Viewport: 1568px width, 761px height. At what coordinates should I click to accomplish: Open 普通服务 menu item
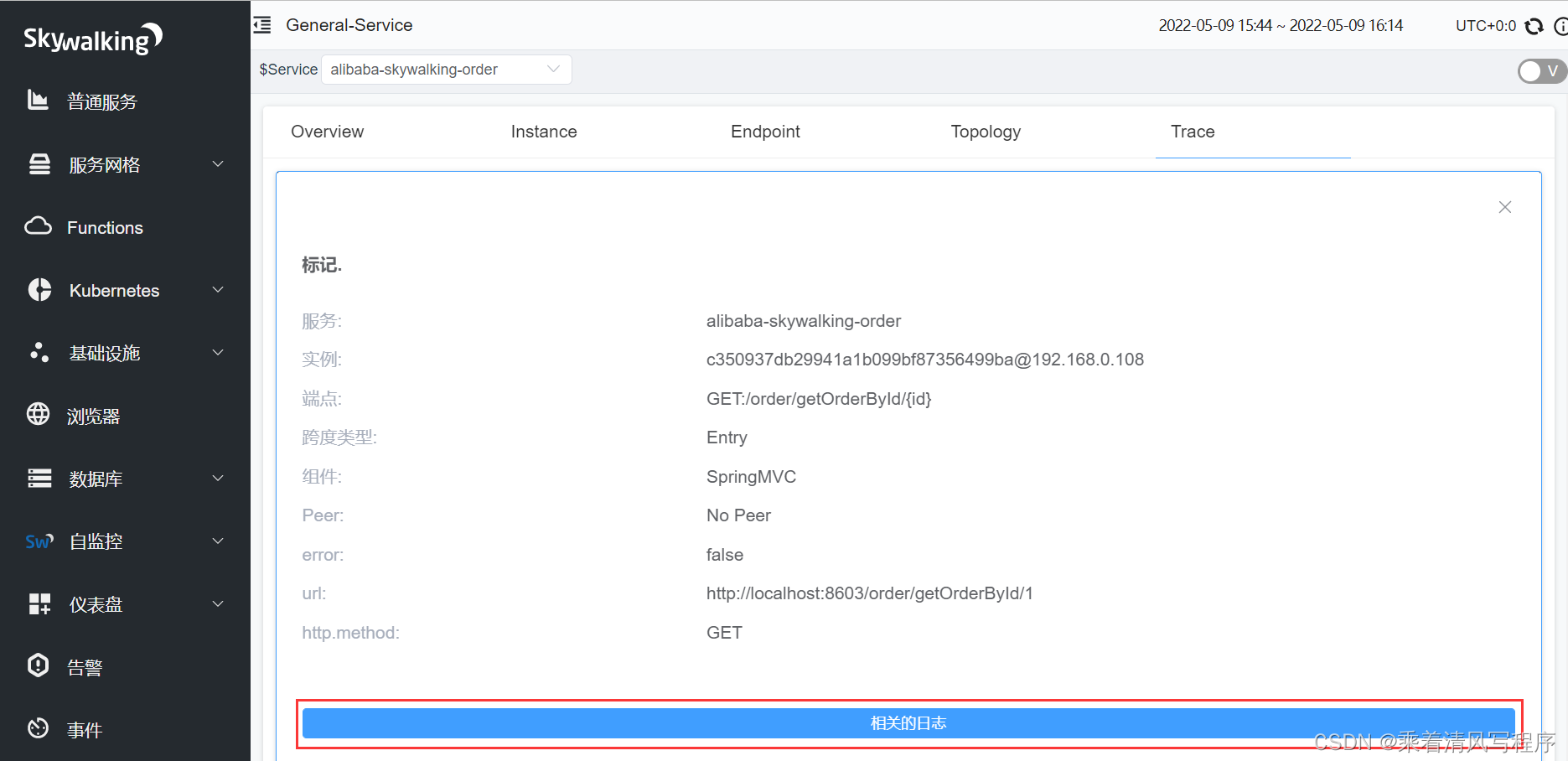[102, 102]
